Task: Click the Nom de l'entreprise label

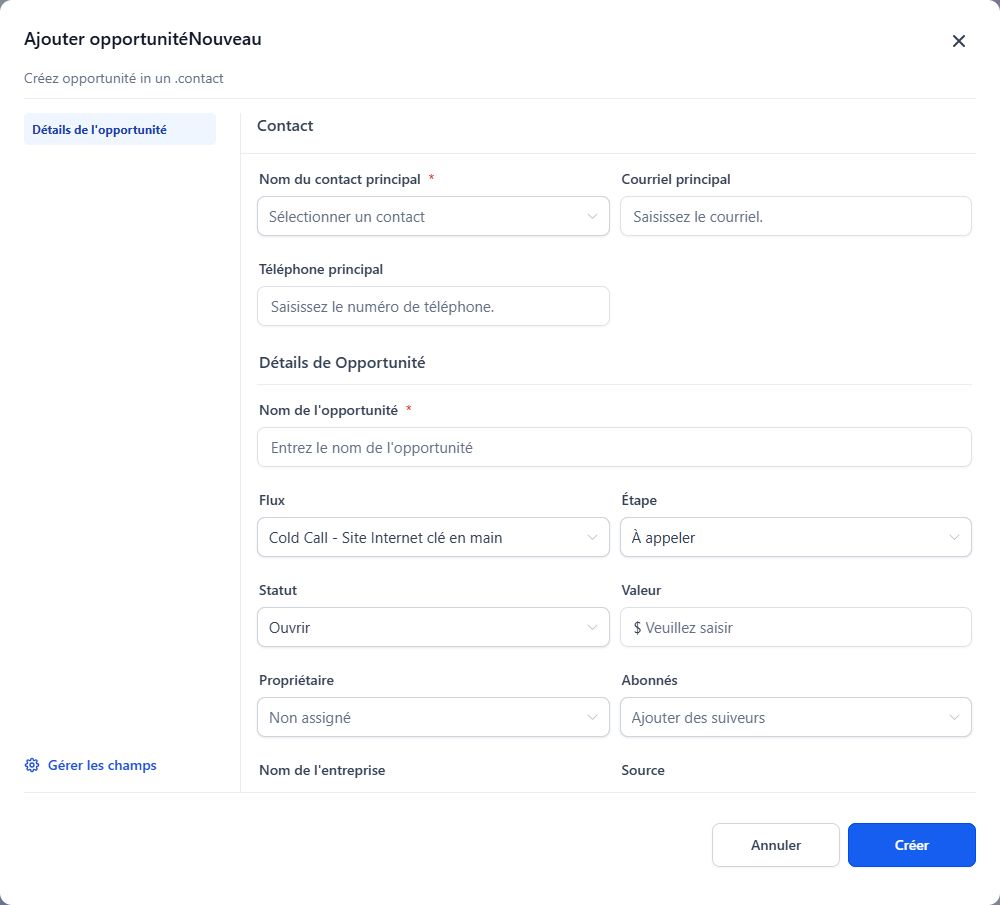Action: [x=322, y=770]
